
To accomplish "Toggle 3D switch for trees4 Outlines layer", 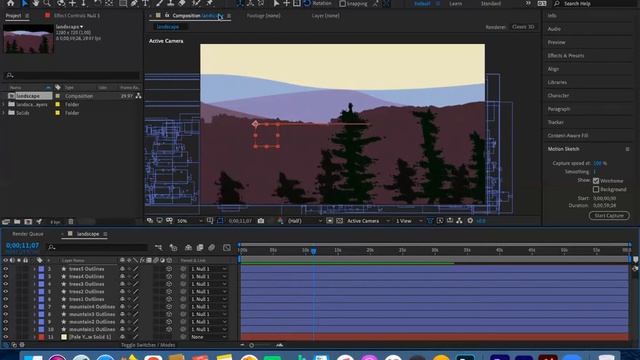I will (x=169, y=276).
